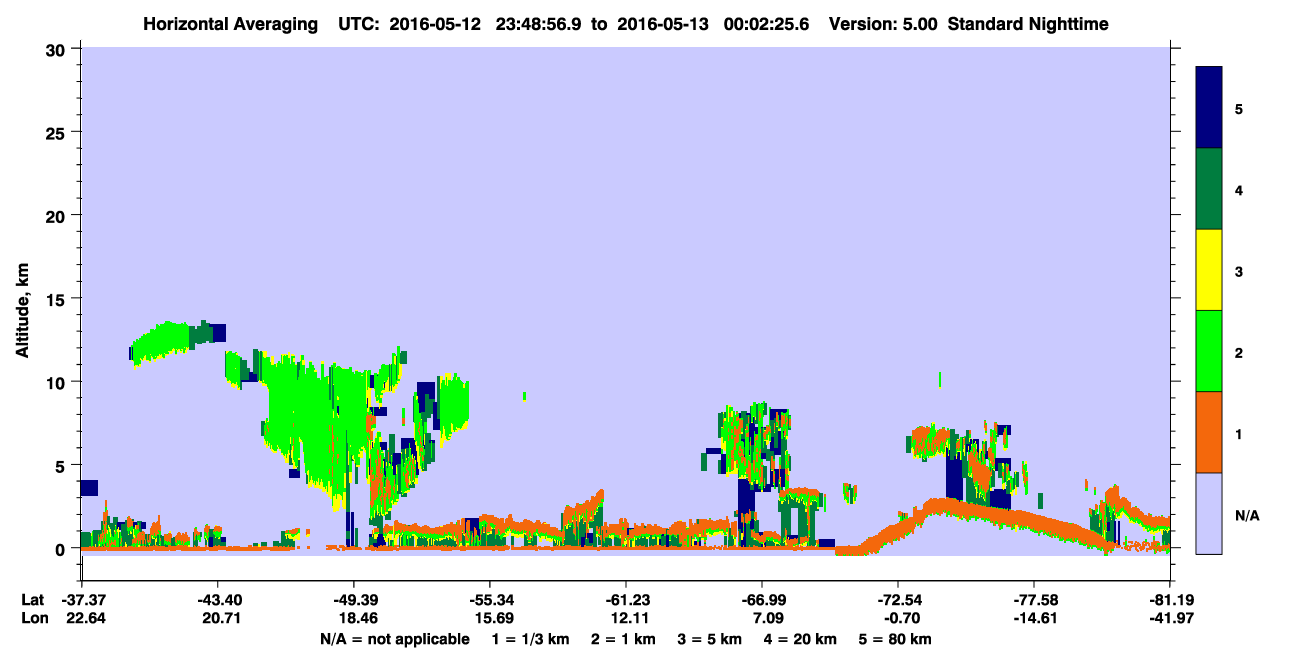This screenshot has width=1300, height=667.
Task: Click legend text 'N/A = not applicable'
Action: pos(394,639)
